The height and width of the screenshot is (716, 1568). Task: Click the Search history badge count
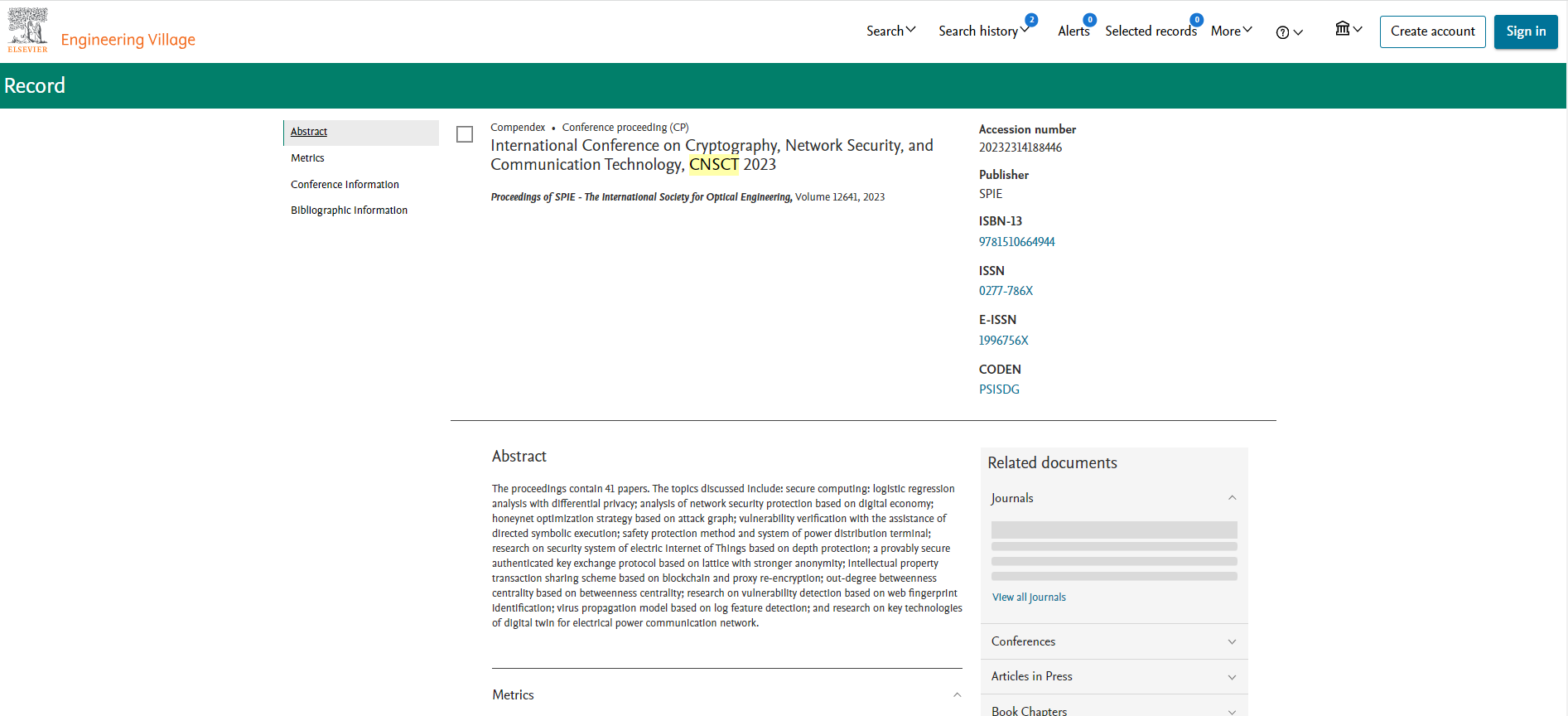(x=1031, y=20)
